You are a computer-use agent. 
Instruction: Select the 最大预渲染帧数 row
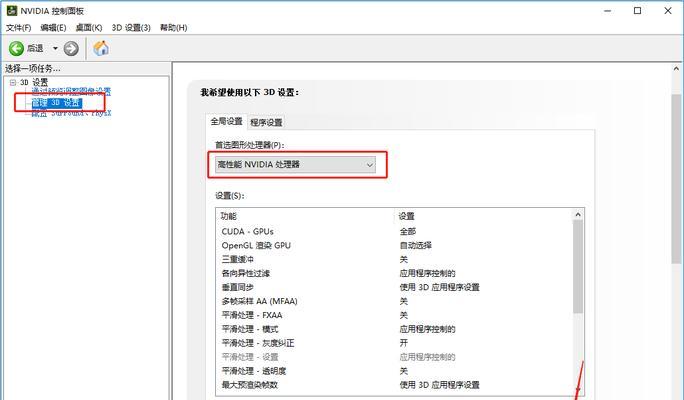coord(394,385)
